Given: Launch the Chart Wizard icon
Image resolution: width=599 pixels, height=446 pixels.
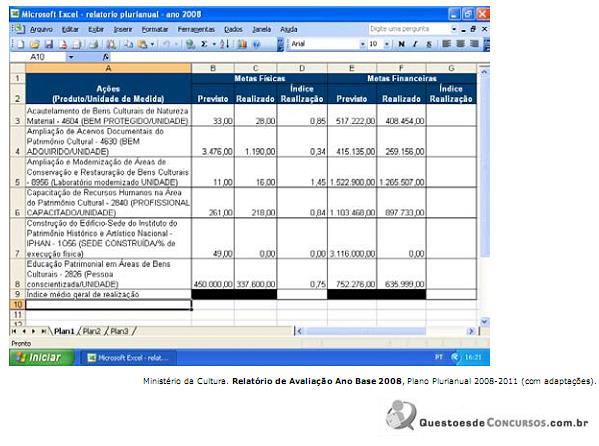Looking at the screenshot, I should (242, 44).
